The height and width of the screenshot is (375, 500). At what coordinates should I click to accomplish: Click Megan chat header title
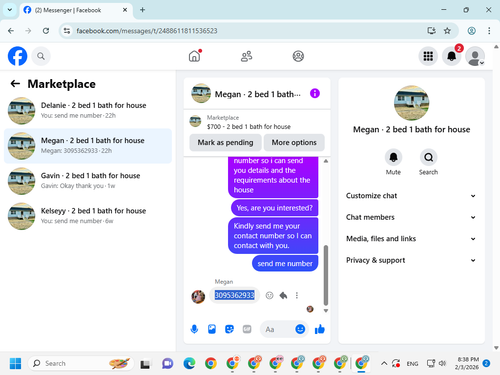[x=257, y=94]
